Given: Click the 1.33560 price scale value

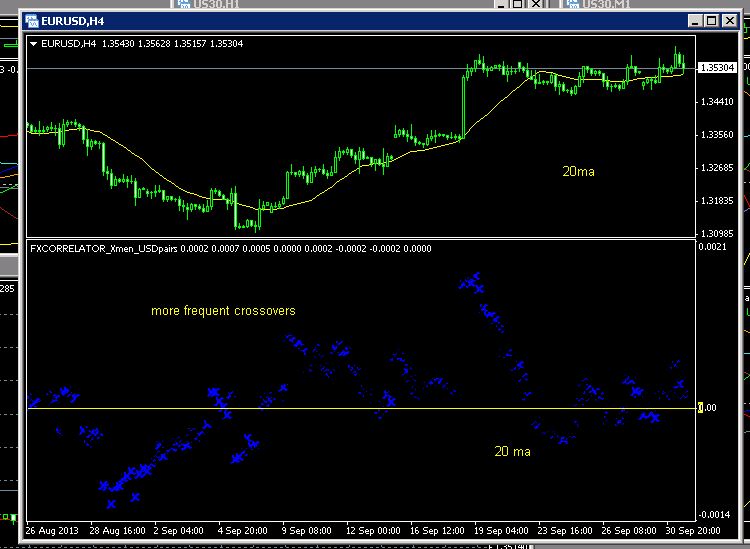Looking at the screenshot, I should [717, 135].
